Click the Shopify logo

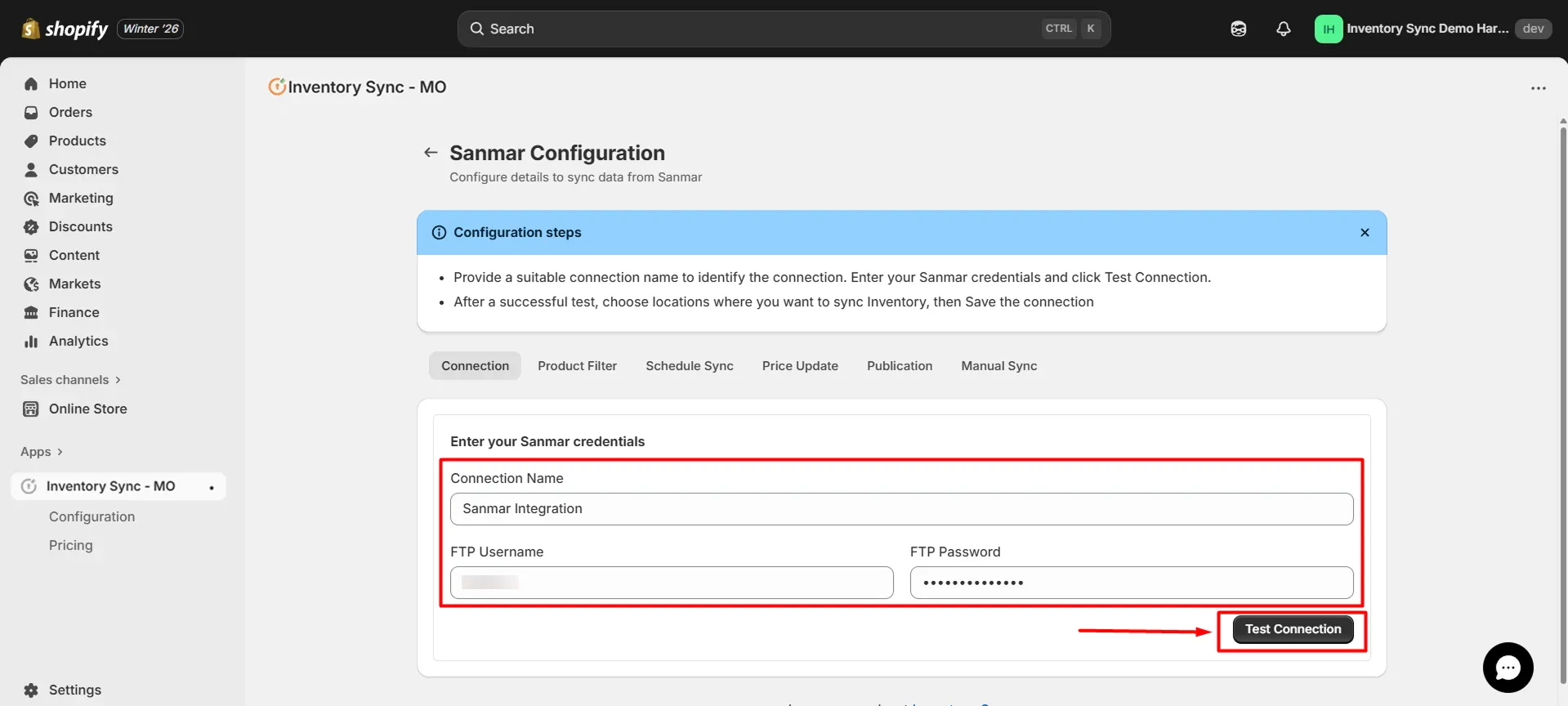pos(65,29)
